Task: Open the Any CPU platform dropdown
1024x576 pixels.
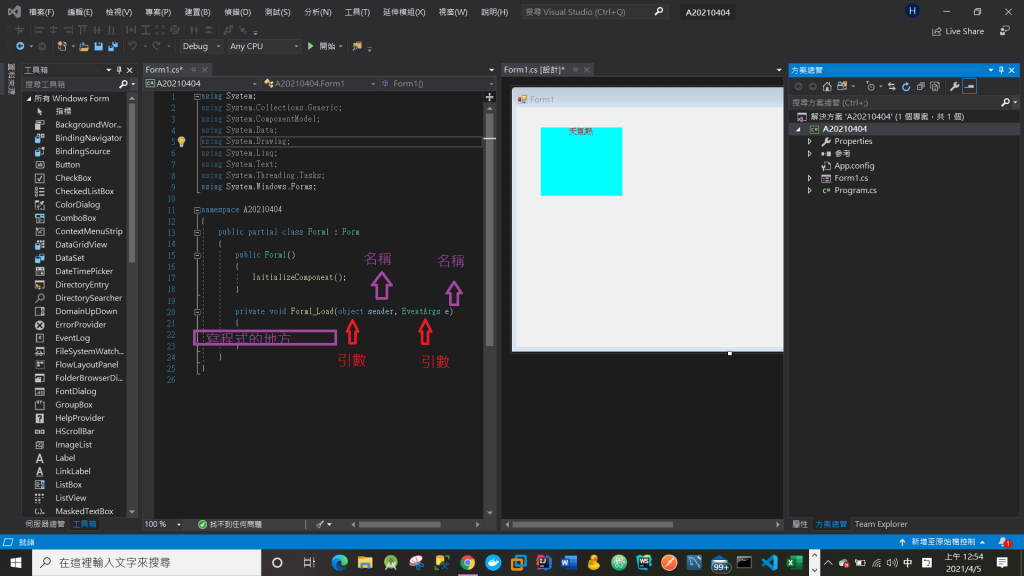Action: 264,46
